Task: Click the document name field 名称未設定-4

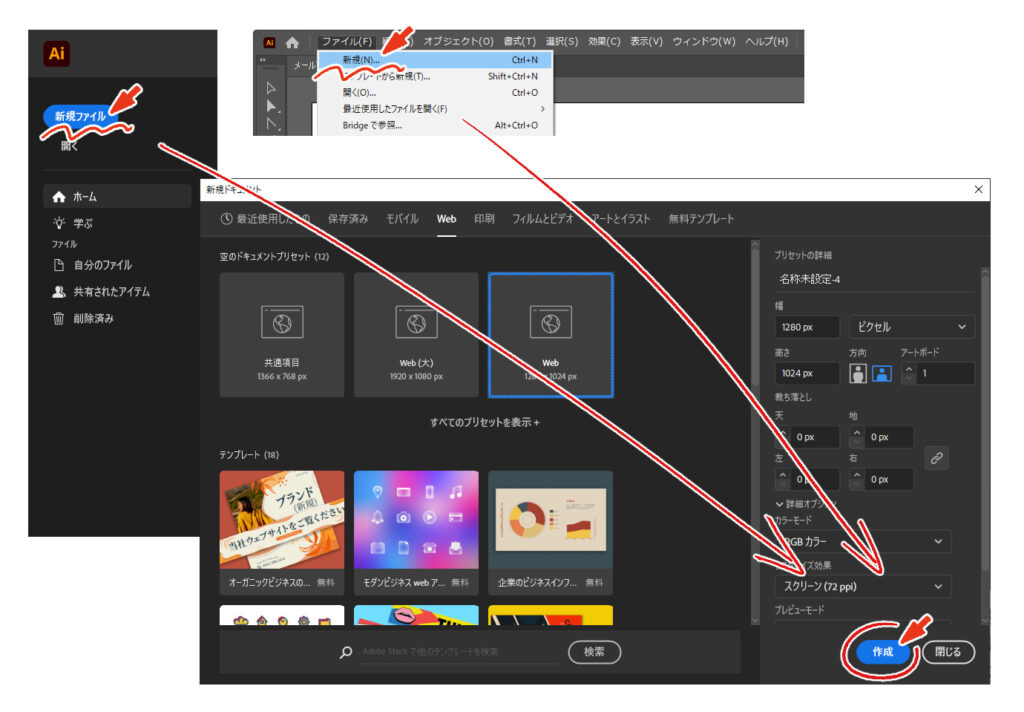Action: click(874, 280)
